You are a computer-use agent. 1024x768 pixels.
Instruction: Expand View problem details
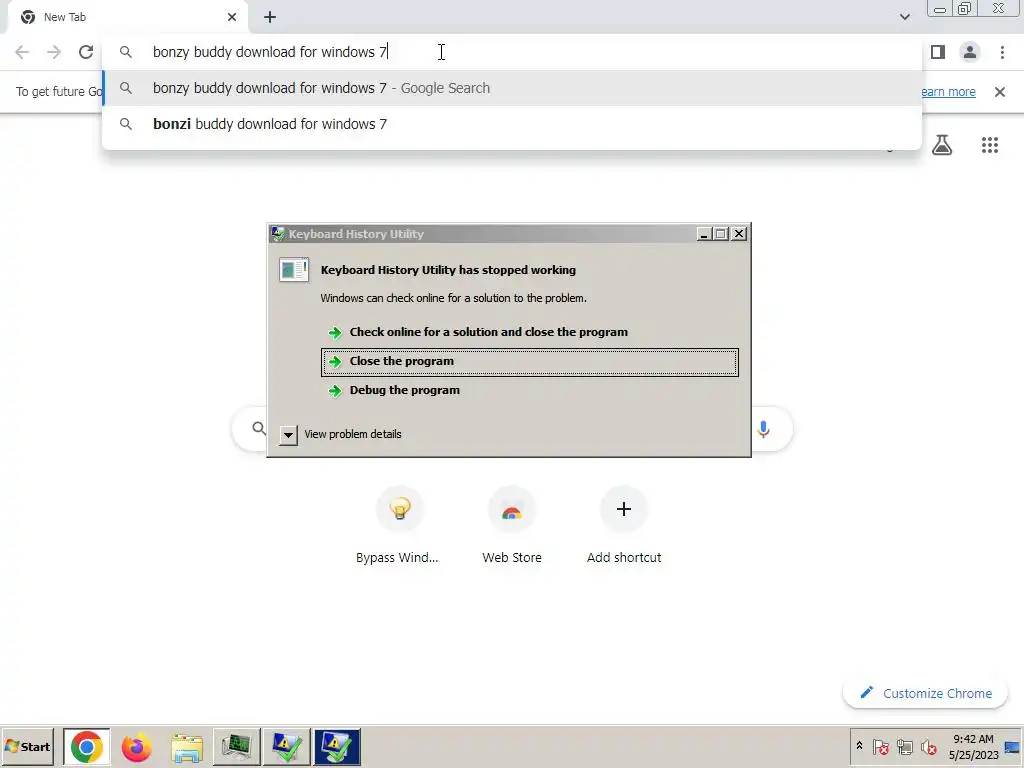point(288,435)
